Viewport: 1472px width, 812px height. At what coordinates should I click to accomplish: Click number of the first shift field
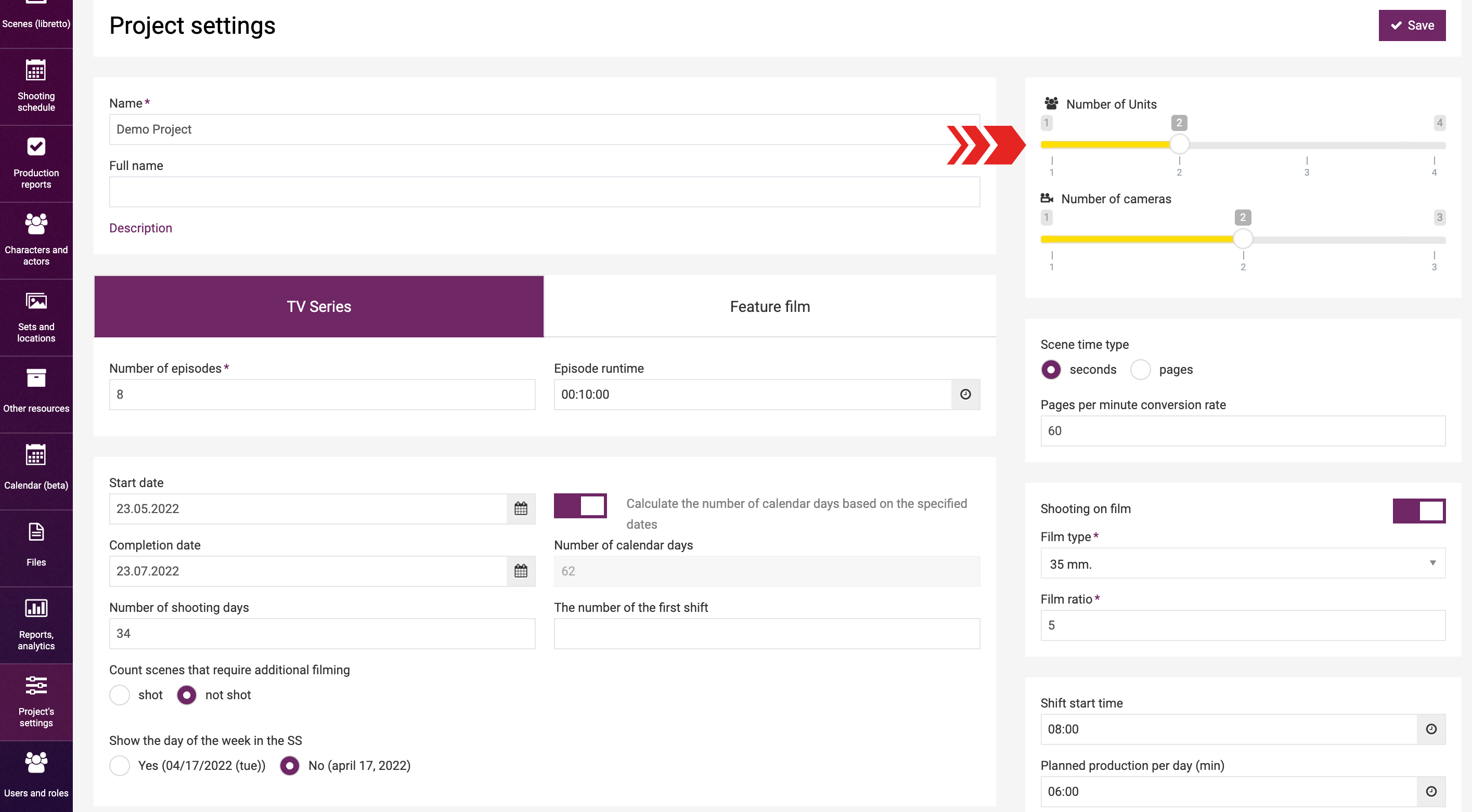click(767, 633)
